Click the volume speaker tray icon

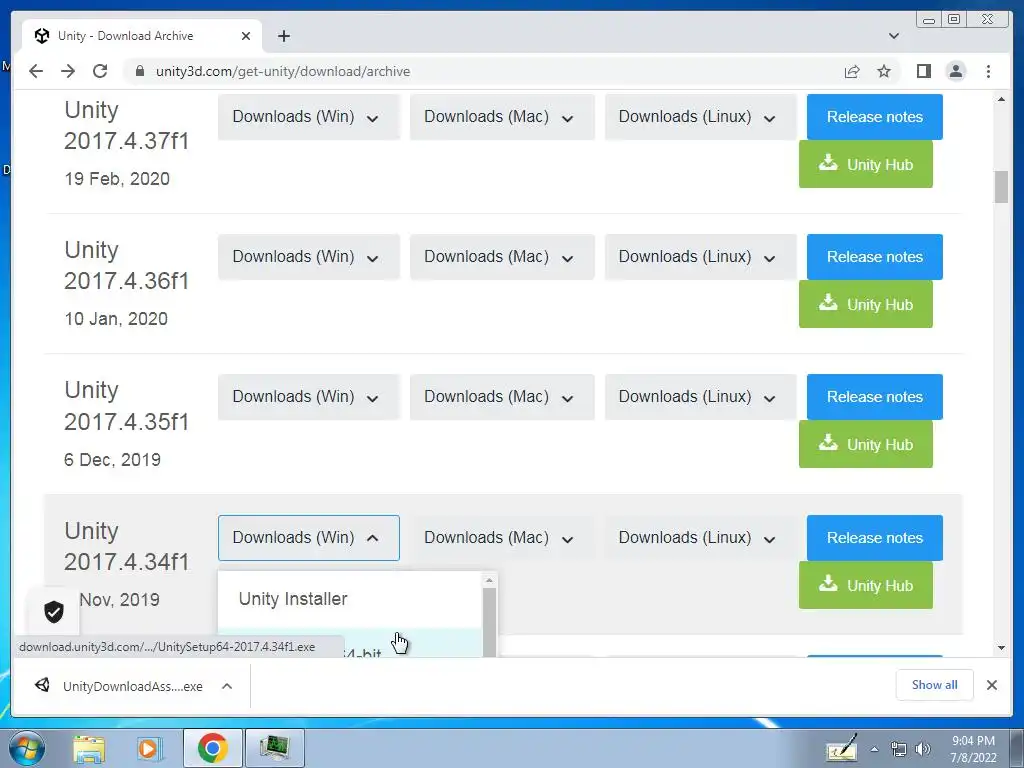click(x=923, y=749)
